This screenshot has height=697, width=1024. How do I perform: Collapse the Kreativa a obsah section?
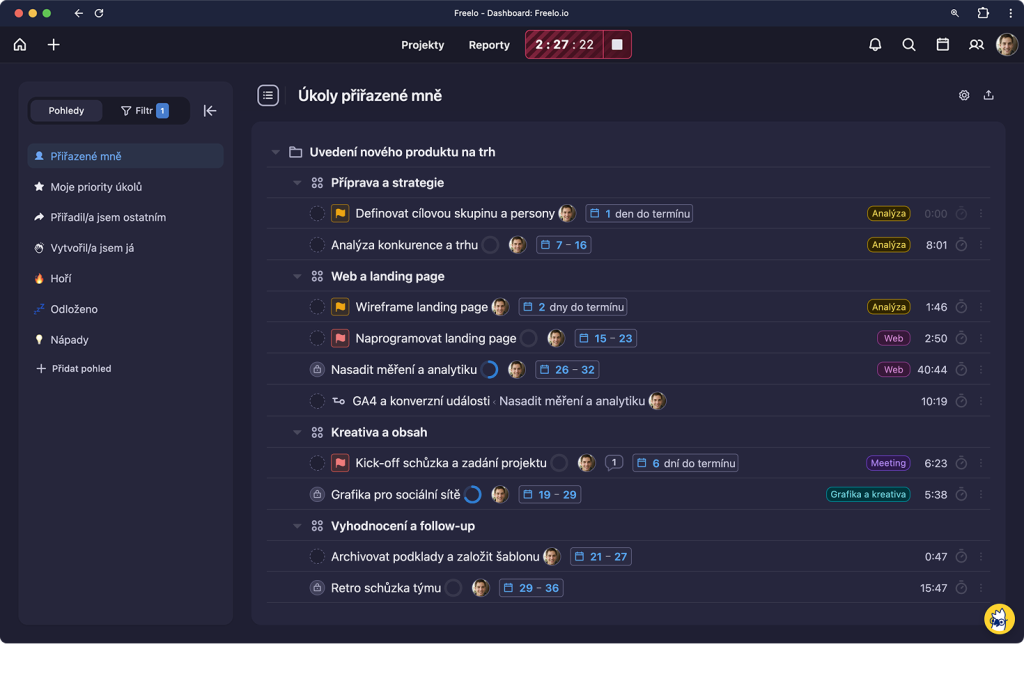[x=297, y=432]
